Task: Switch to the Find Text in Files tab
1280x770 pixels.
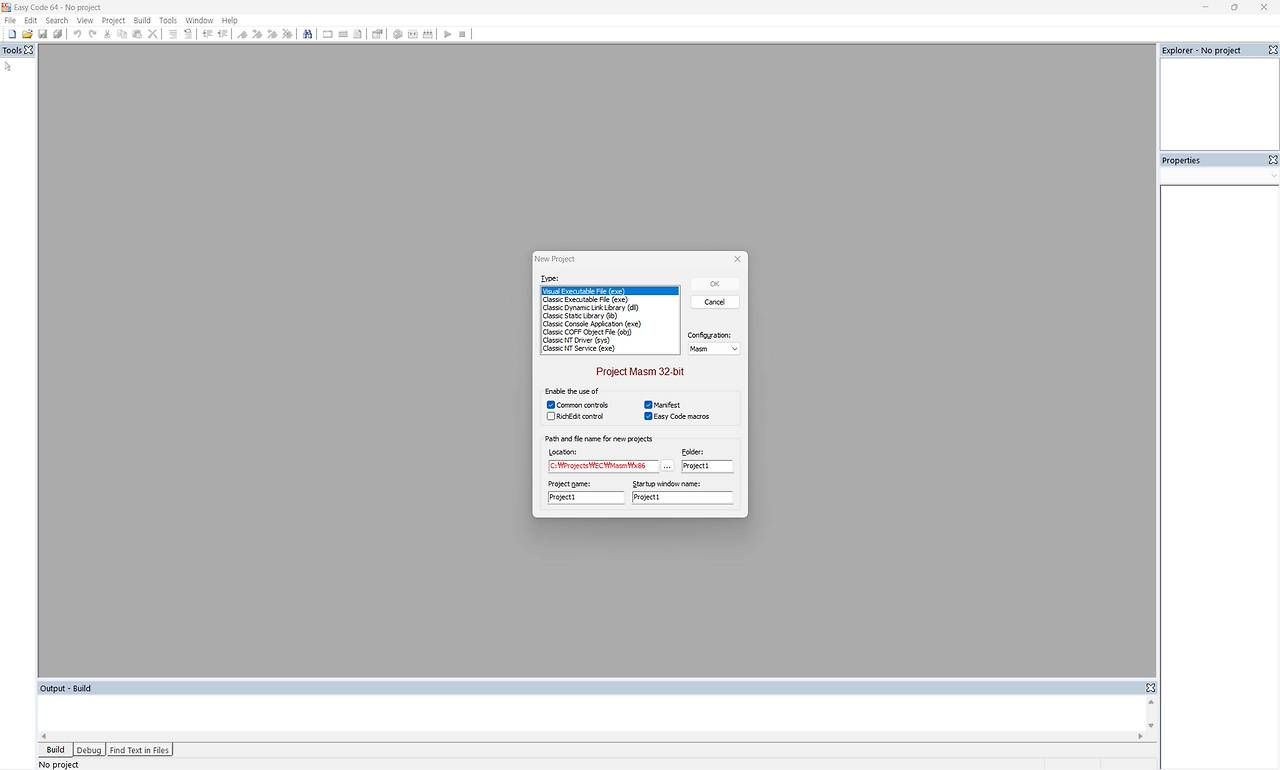Action: (139, 750)
